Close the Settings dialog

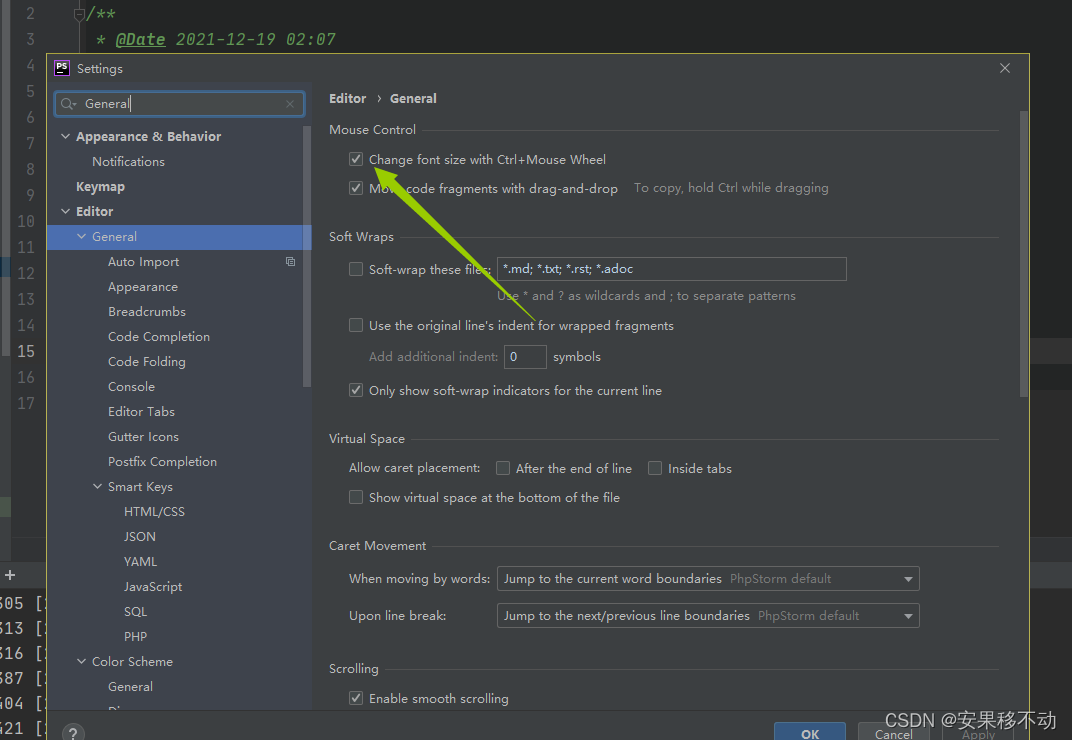(1004, 68)
